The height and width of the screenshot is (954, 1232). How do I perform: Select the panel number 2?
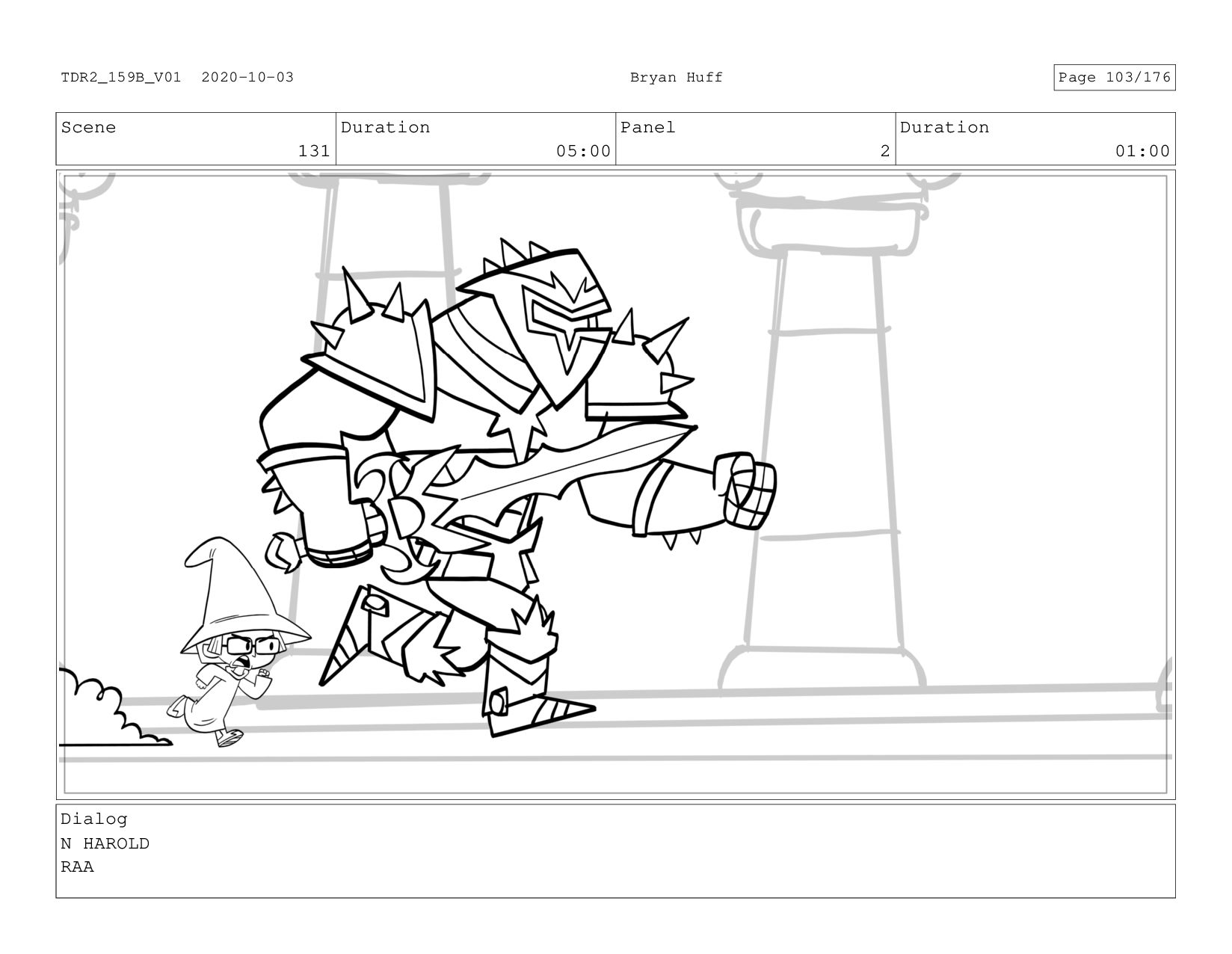click(885, 151)
